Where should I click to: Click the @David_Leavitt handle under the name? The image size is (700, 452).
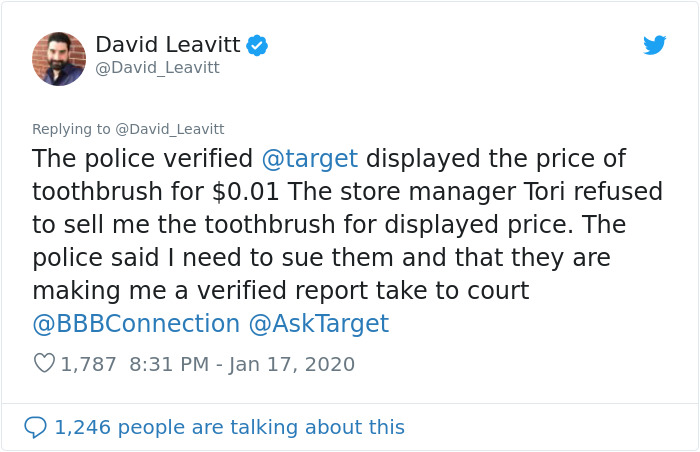coord(157,68)
